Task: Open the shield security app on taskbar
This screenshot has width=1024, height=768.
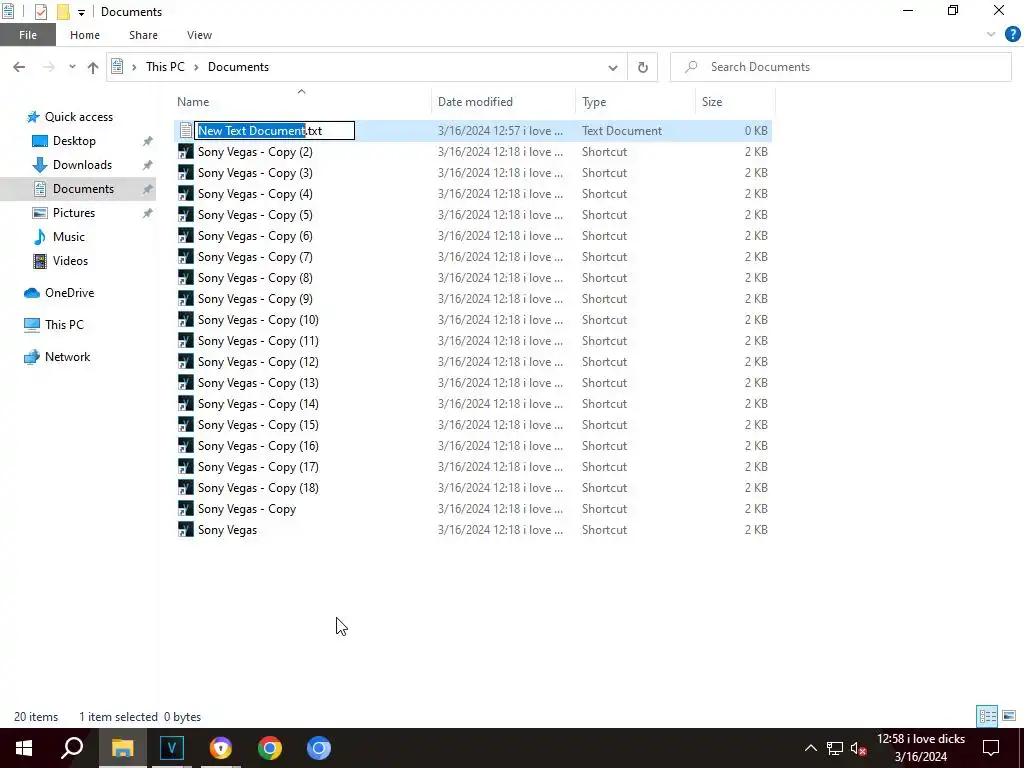Action: pyautogui.click(x=221, y=748)
